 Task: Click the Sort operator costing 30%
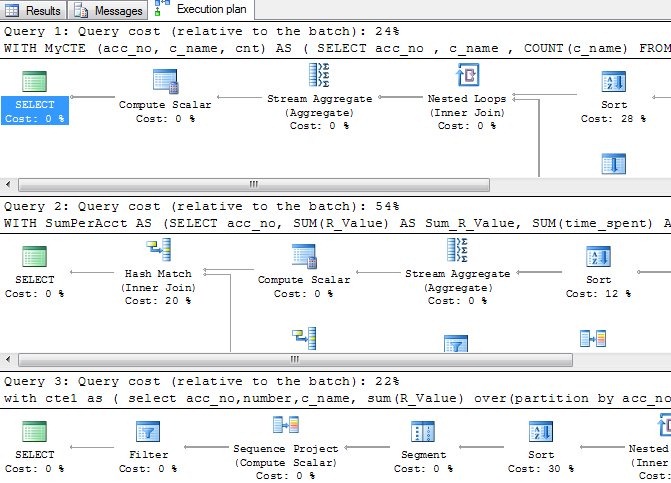click(541, 433)
